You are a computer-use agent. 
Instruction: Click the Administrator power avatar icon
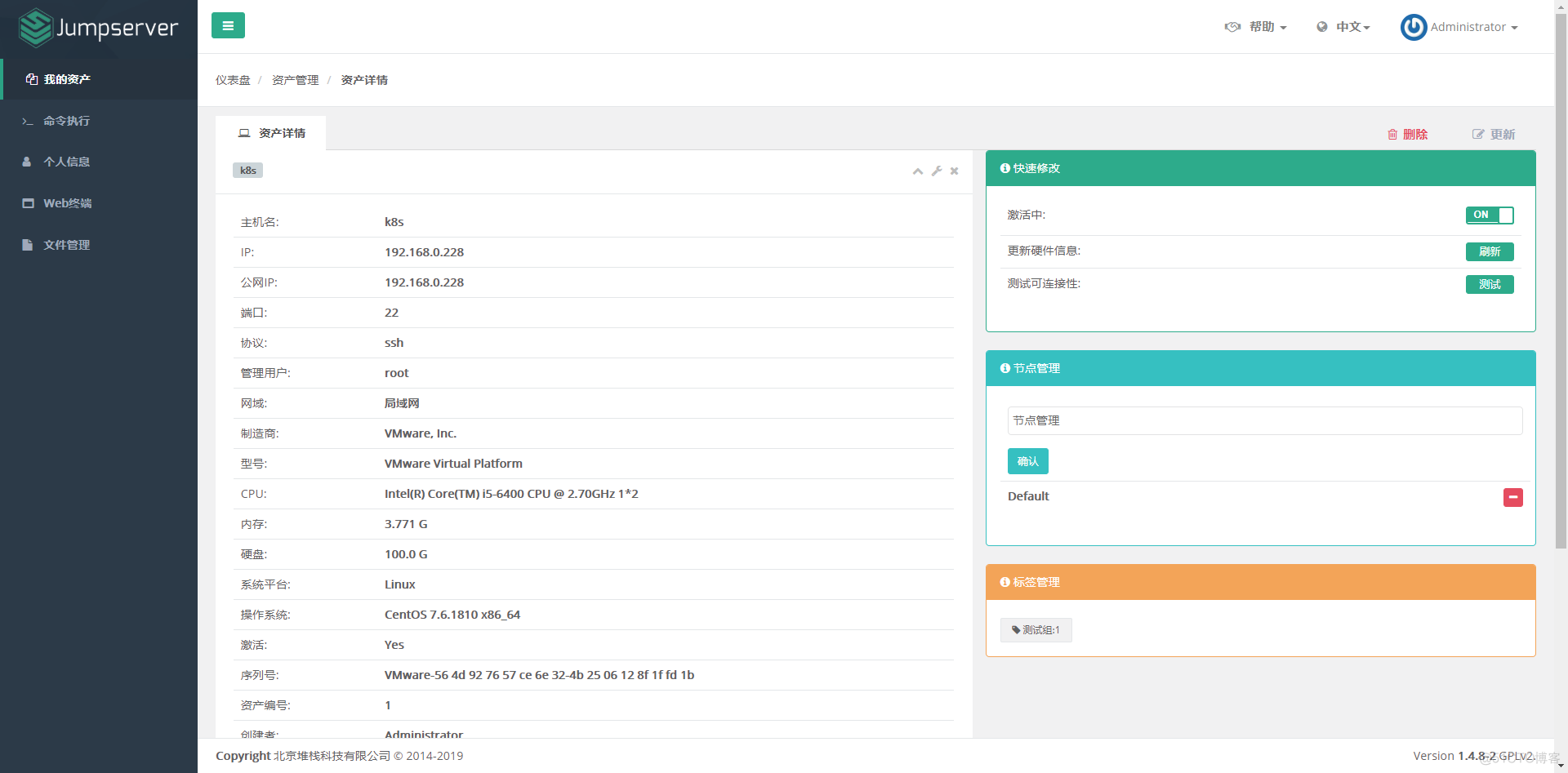point(1414,27)
